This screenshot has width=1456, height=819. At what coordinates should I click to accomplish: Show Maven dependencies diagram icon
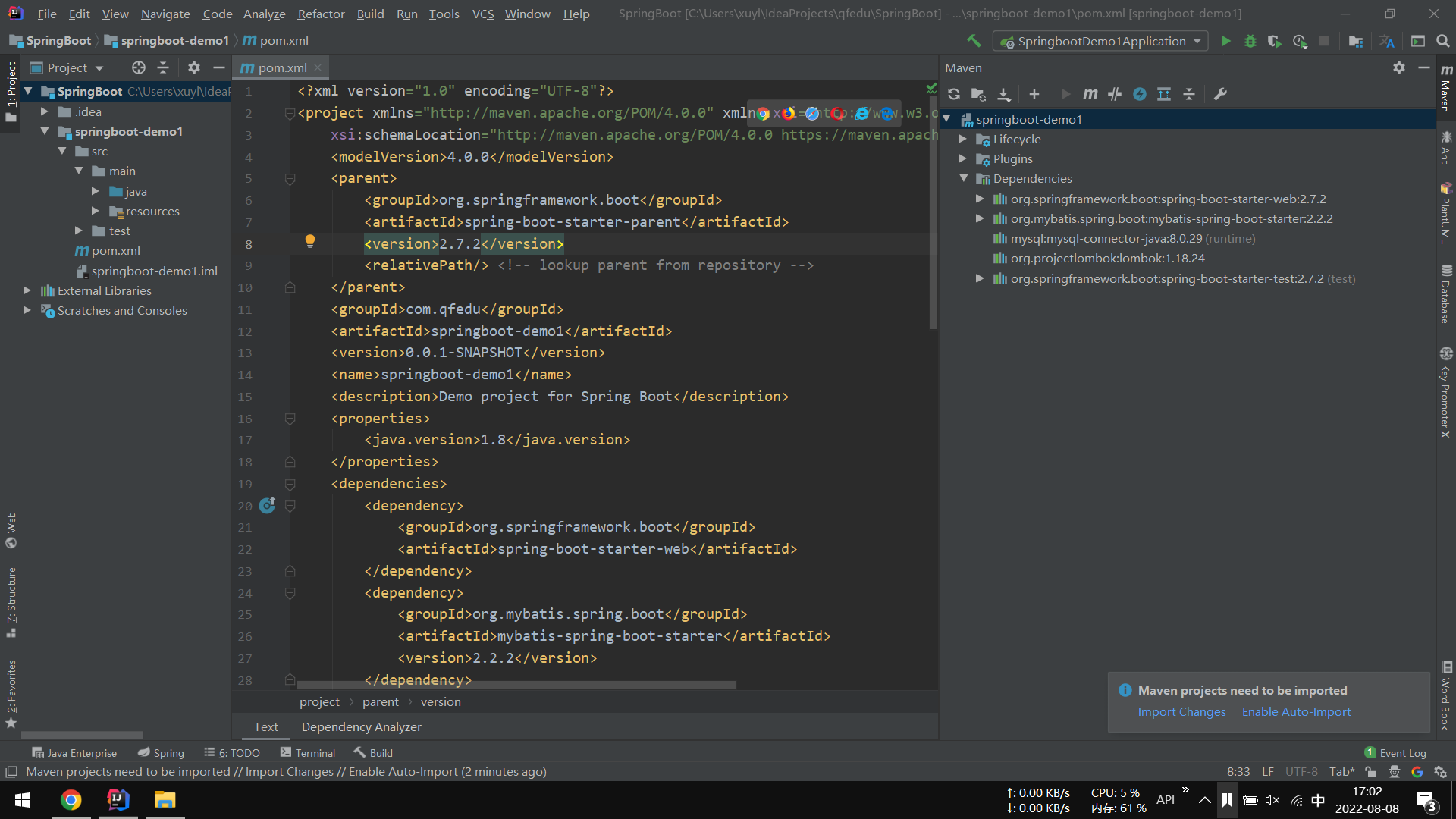[x=1164, y=94]
